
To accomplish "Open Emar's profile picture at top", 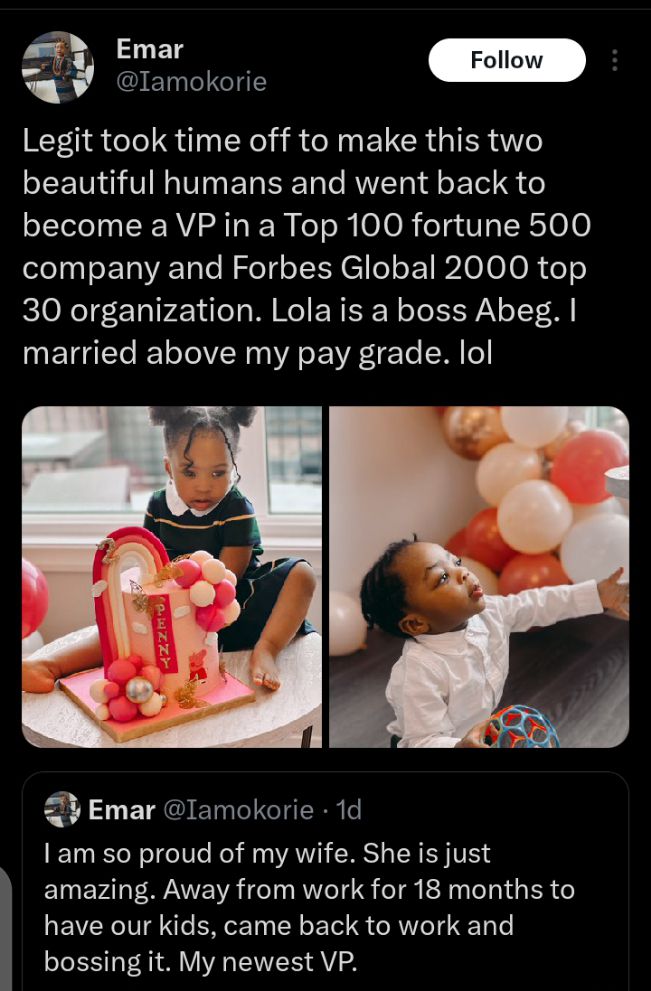I will point(57,66).
